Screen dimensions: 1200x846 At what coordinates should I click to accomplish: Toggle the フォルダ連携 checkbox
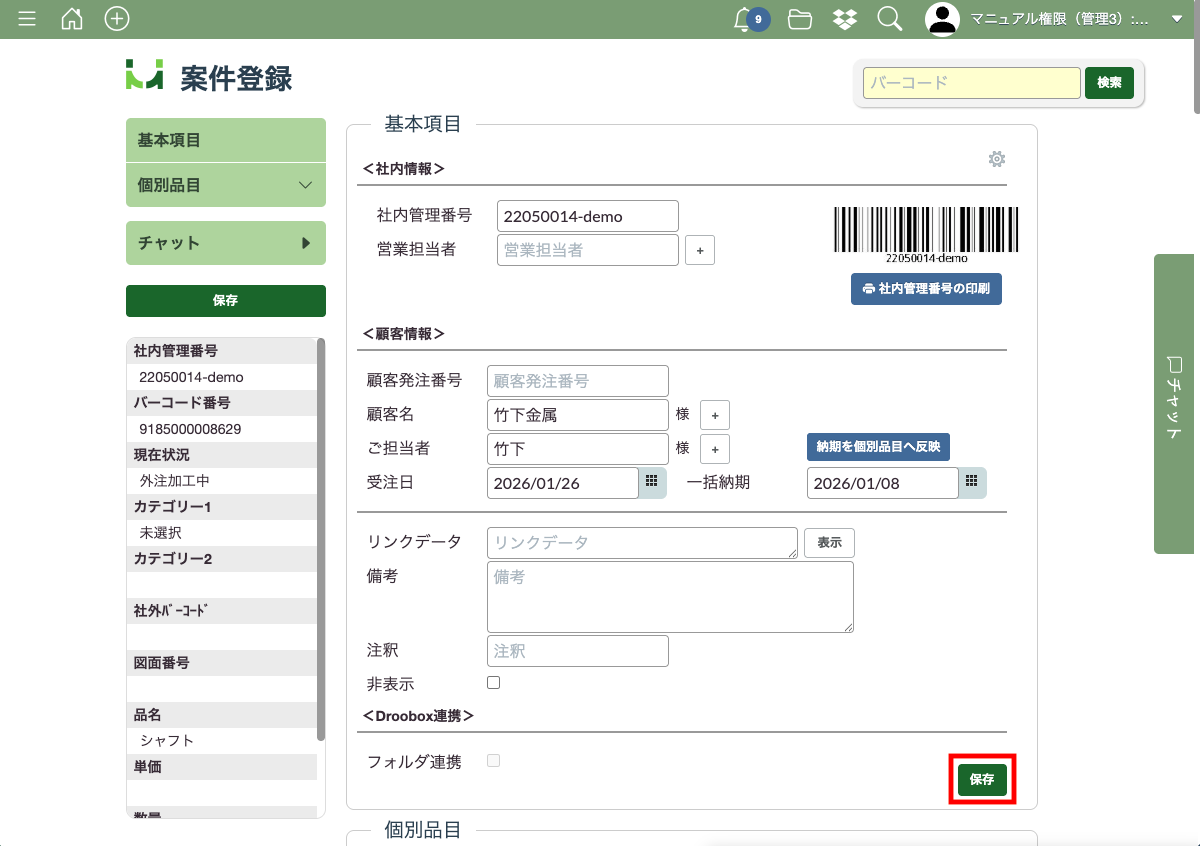point(493,761)
